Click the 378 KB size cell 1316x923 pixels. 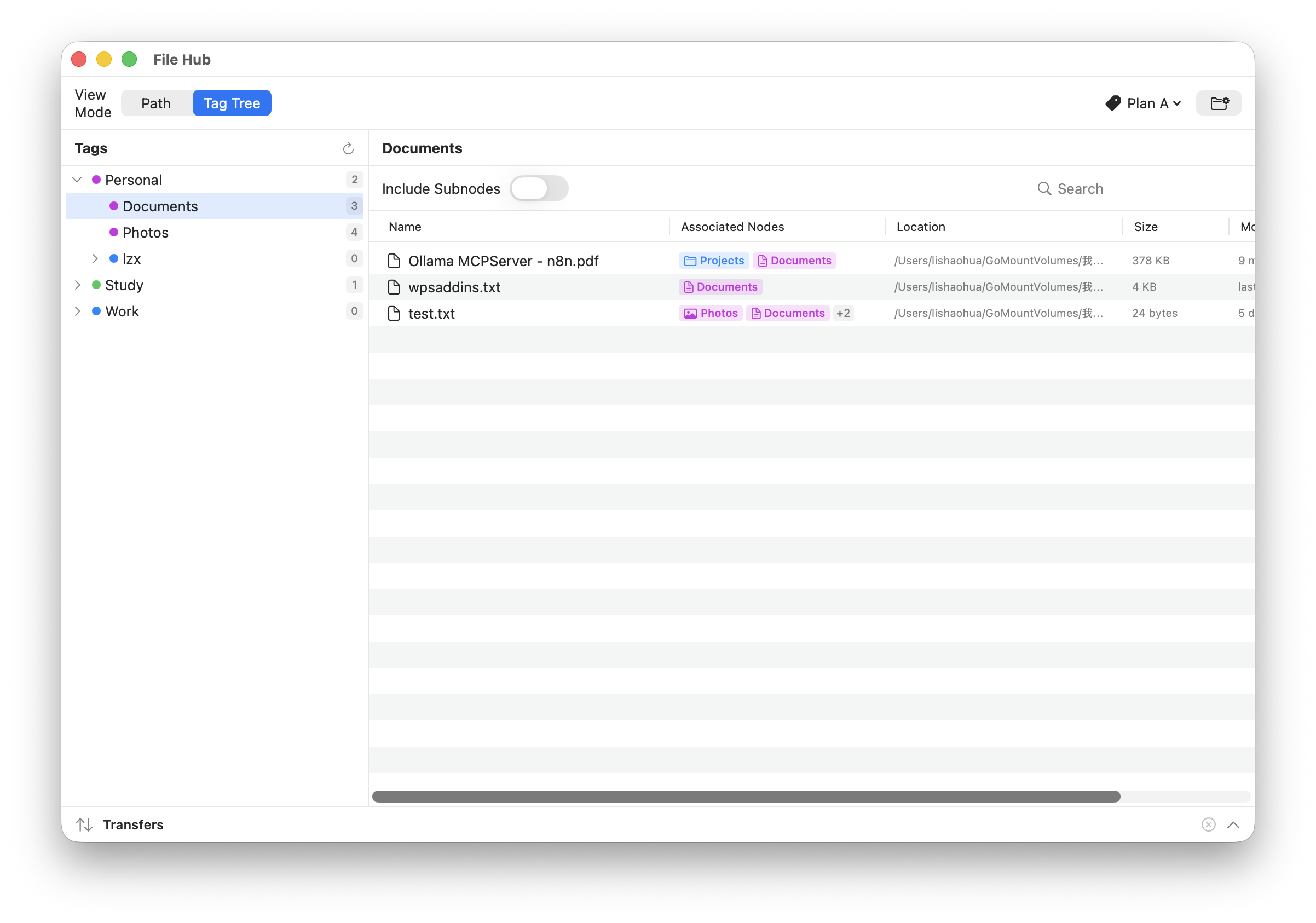(x=1150, y=261)
